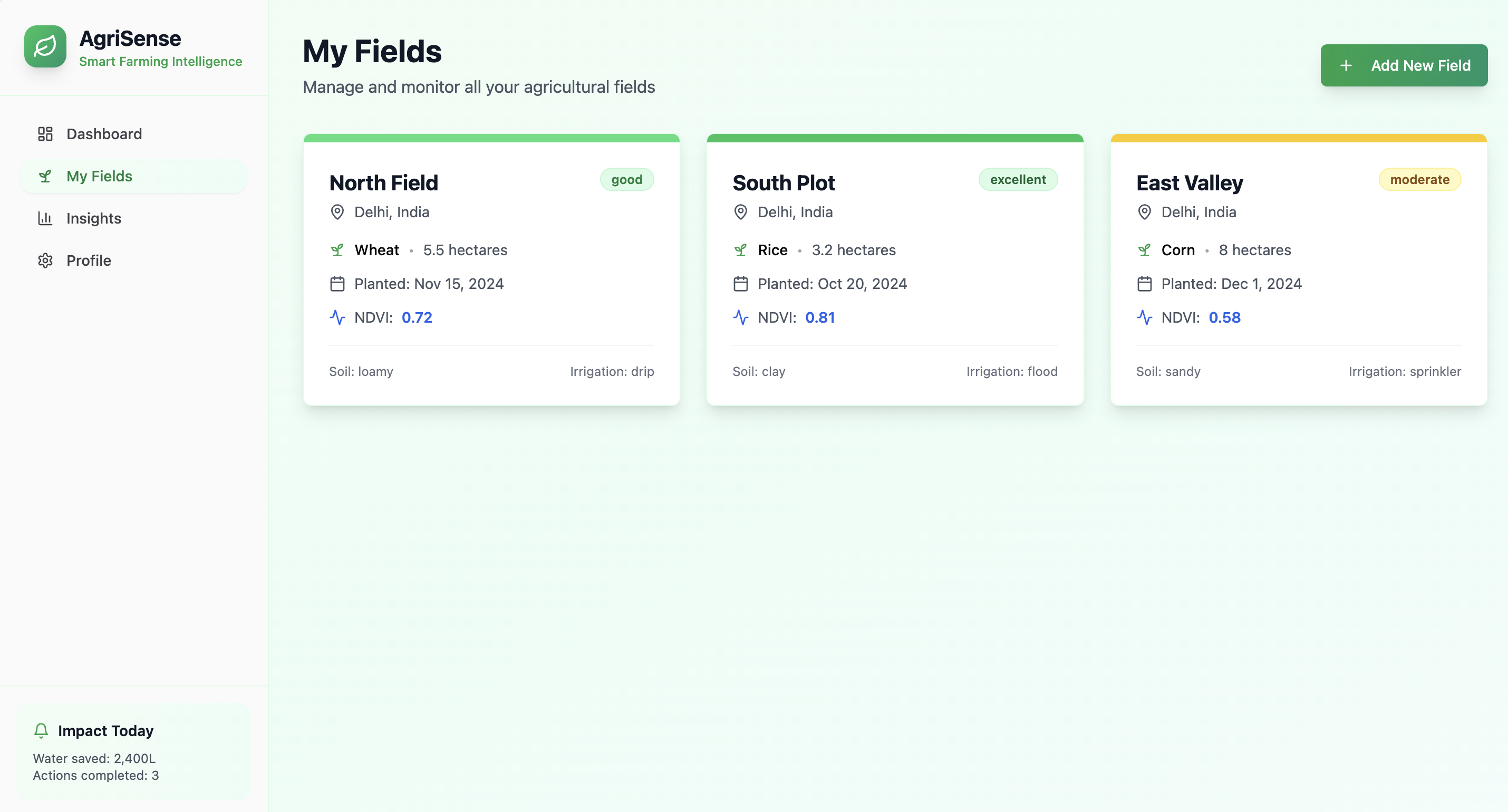This screenshot has height=812, width=1508.
Task: Go to the Insights page
Action: coord(94,218)
